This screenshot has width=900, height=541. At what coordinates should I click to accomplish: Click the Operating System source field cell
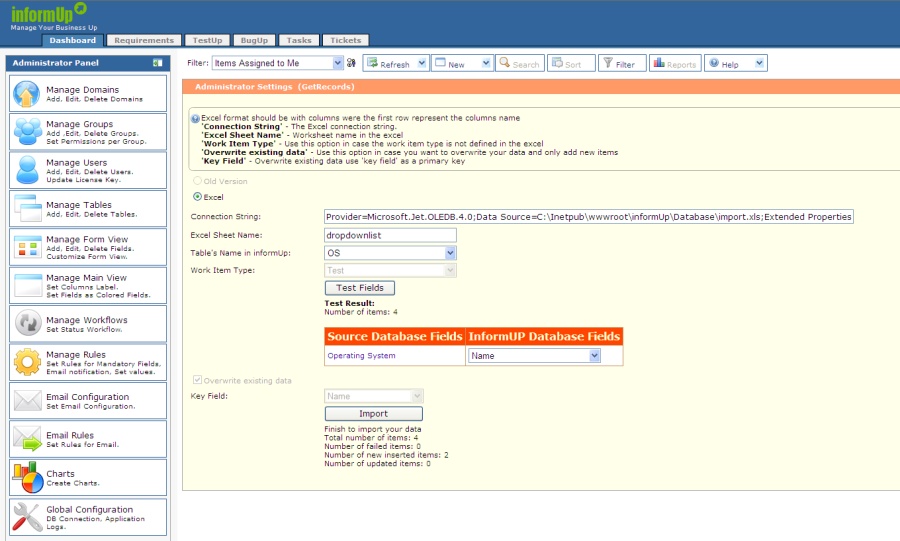[395, 356]
